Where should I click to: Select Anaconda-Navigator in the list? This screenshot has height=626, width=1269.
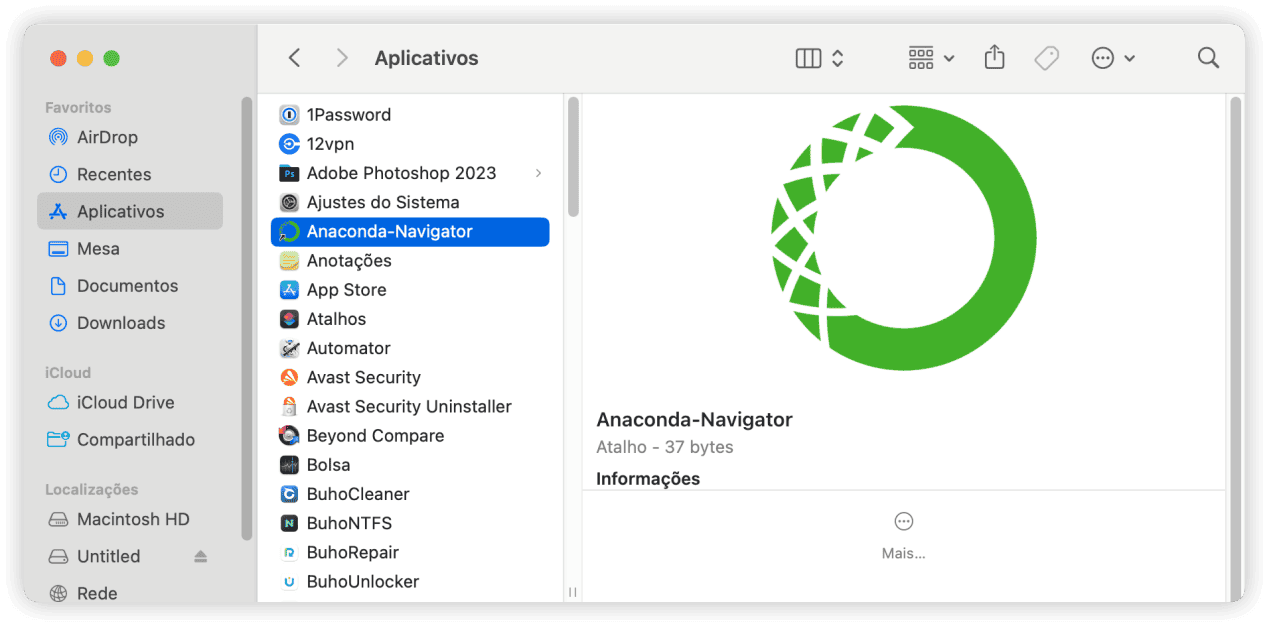(x=410, y=231)
